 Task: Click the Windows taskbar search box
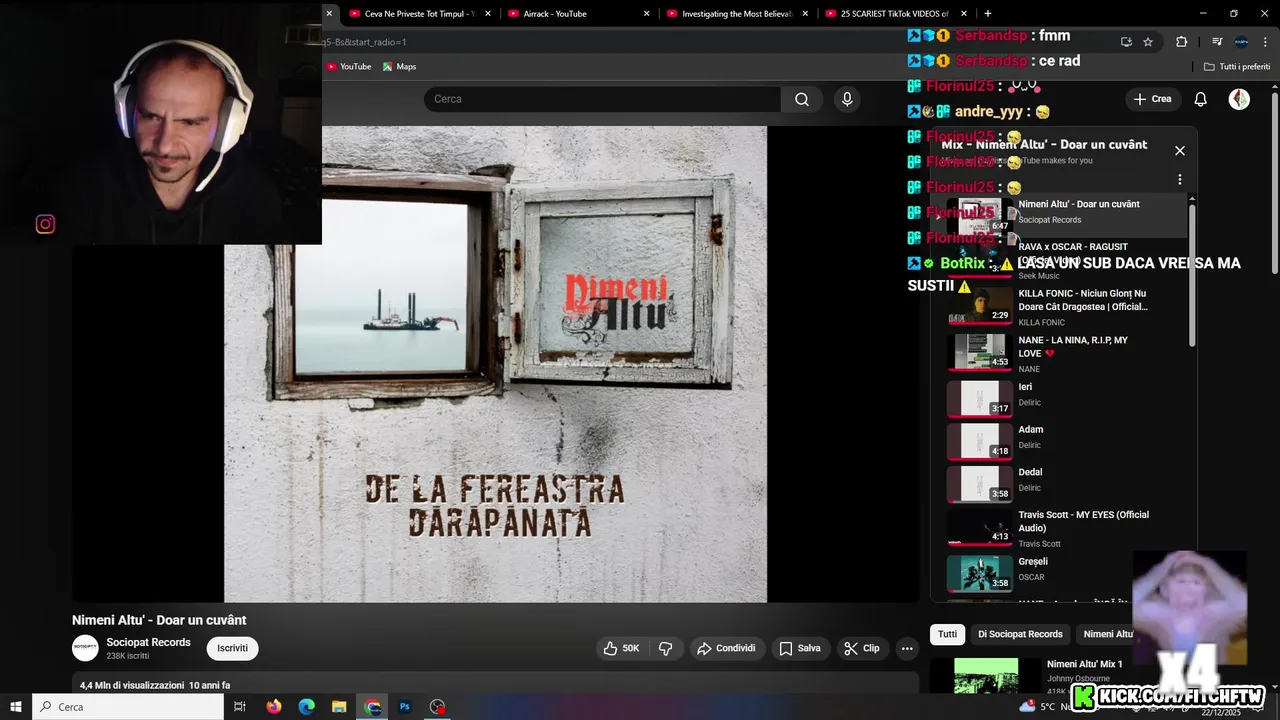point(128,706)
